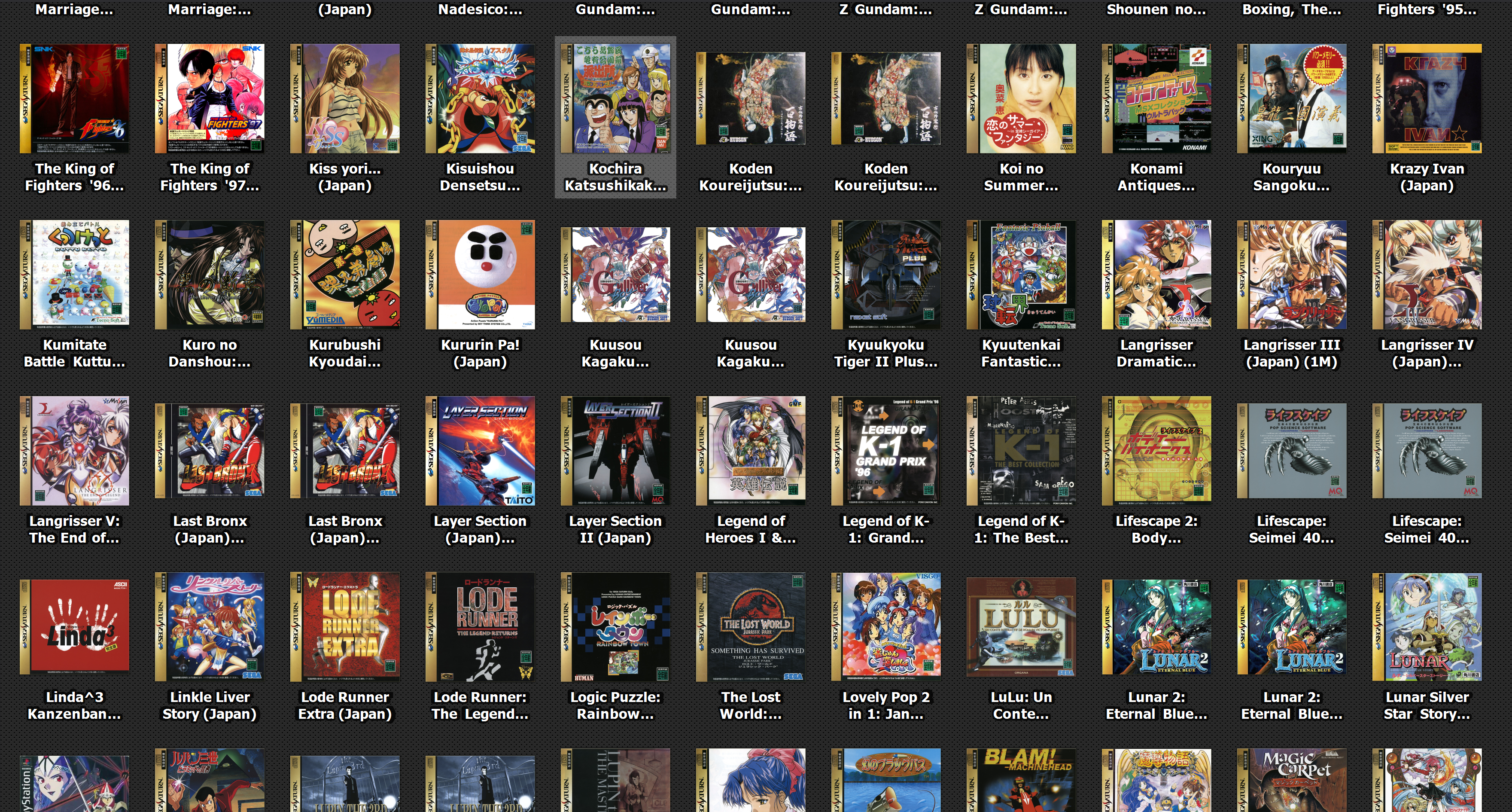Screen dimensions: 1512x812
Task: Open the Kurubushi Kyoudai... cover art
Action: pyautogui.click(x=345, y=275)
